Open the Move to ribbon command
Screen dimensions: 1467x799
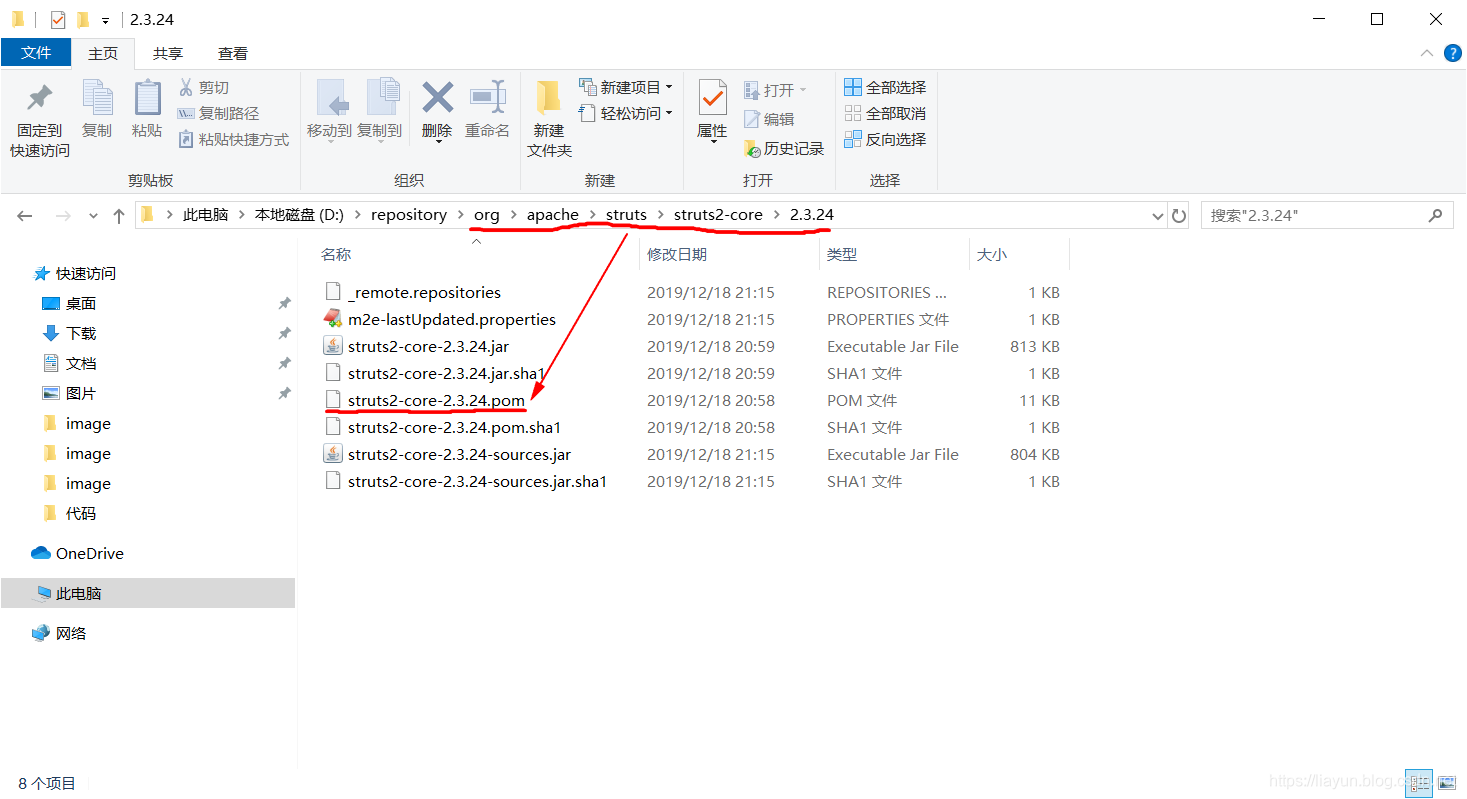tap(329, 109)
